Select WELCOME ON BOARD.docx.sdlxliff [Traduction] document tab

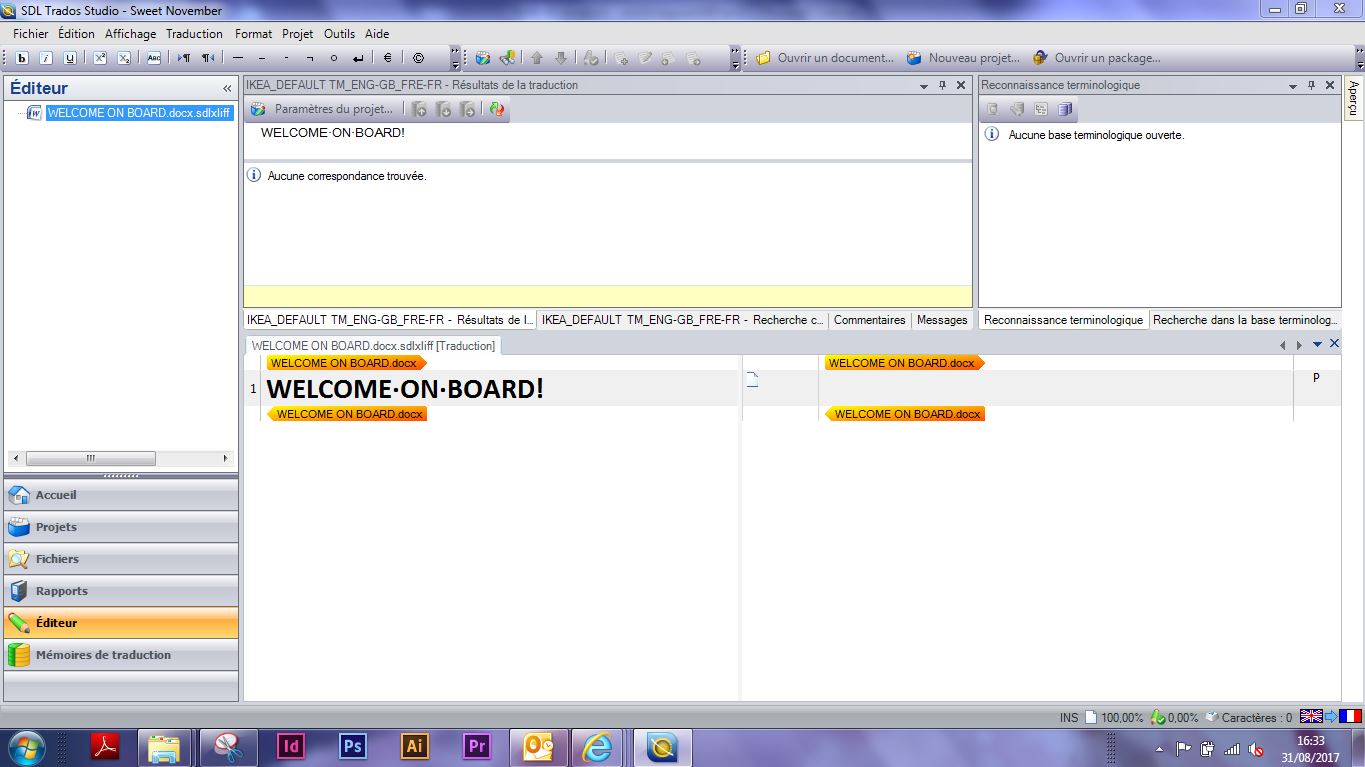(x=373, y=346)
